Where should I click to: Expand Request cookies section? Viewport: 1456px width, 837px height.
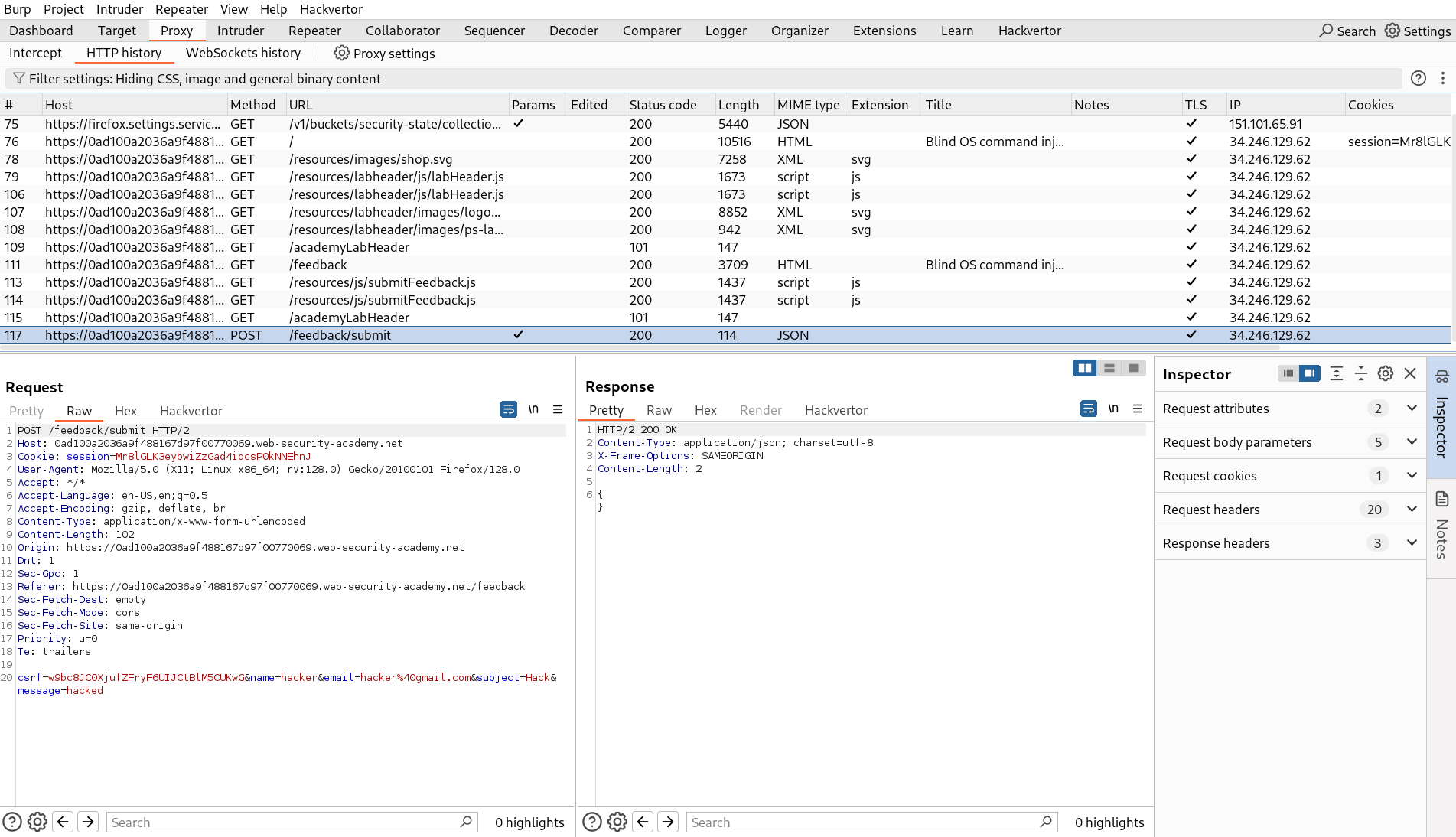click(1290, 476)
